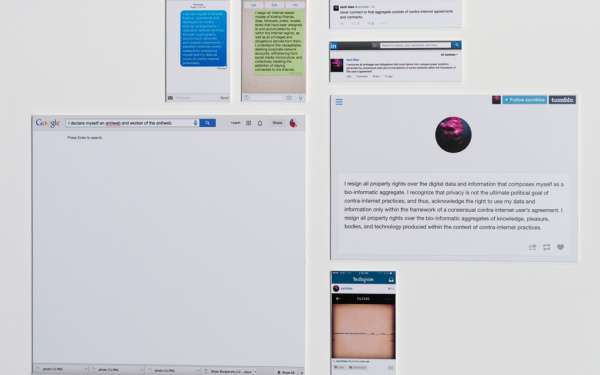The image size is (600, 375).
Task: Click attachment arrow icon in WhatsApp
Action: (247, 98)
